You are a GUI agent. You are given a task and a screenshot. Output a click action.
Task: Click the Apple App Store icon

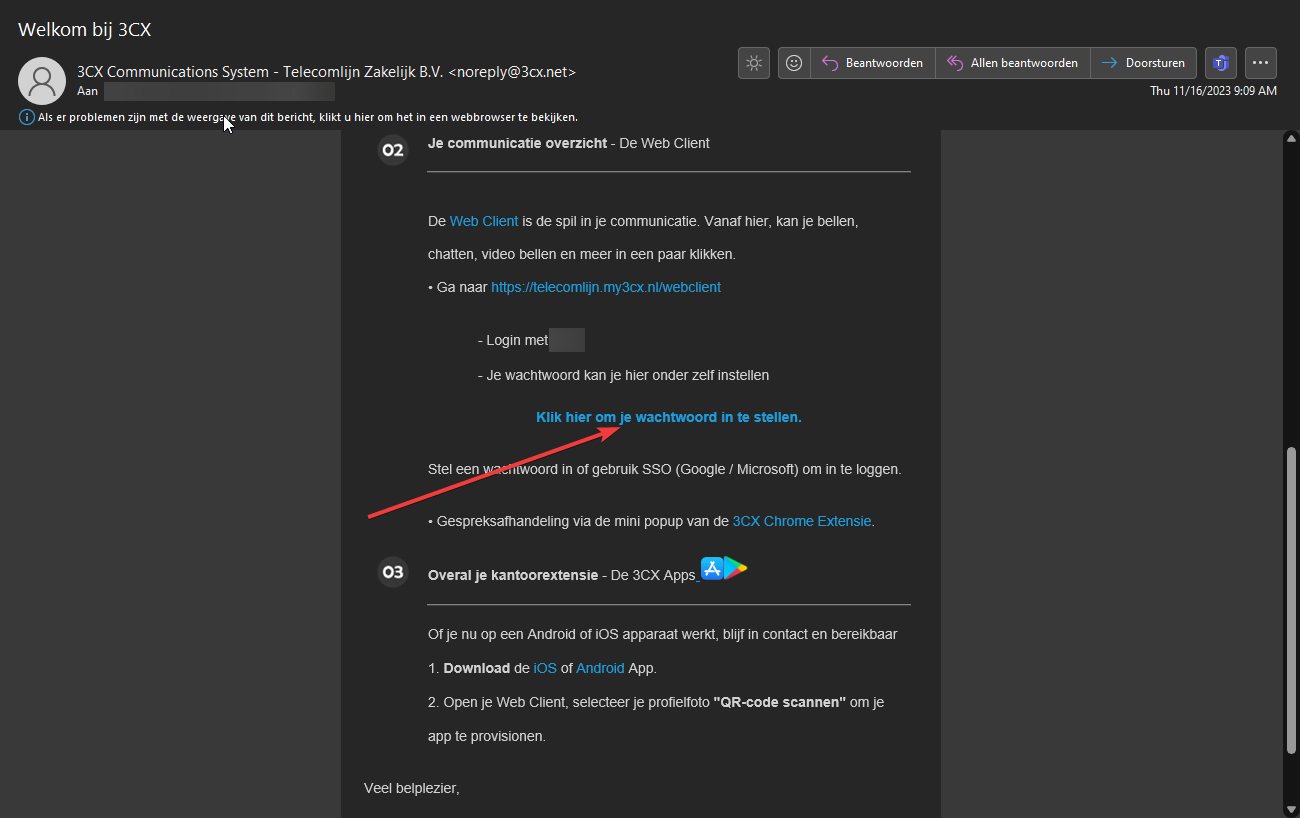coord(712,569)
